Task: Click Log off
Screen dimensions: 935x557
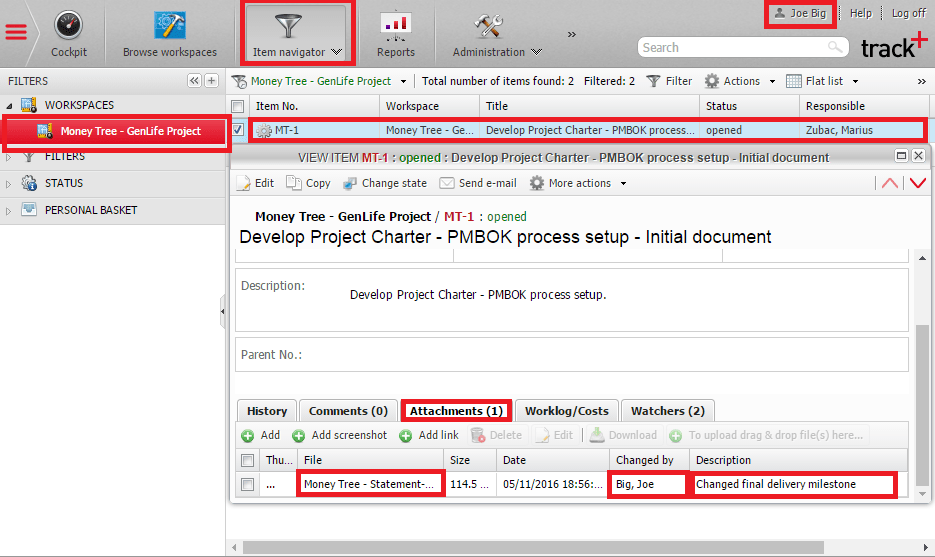Action: click(909, 13)
